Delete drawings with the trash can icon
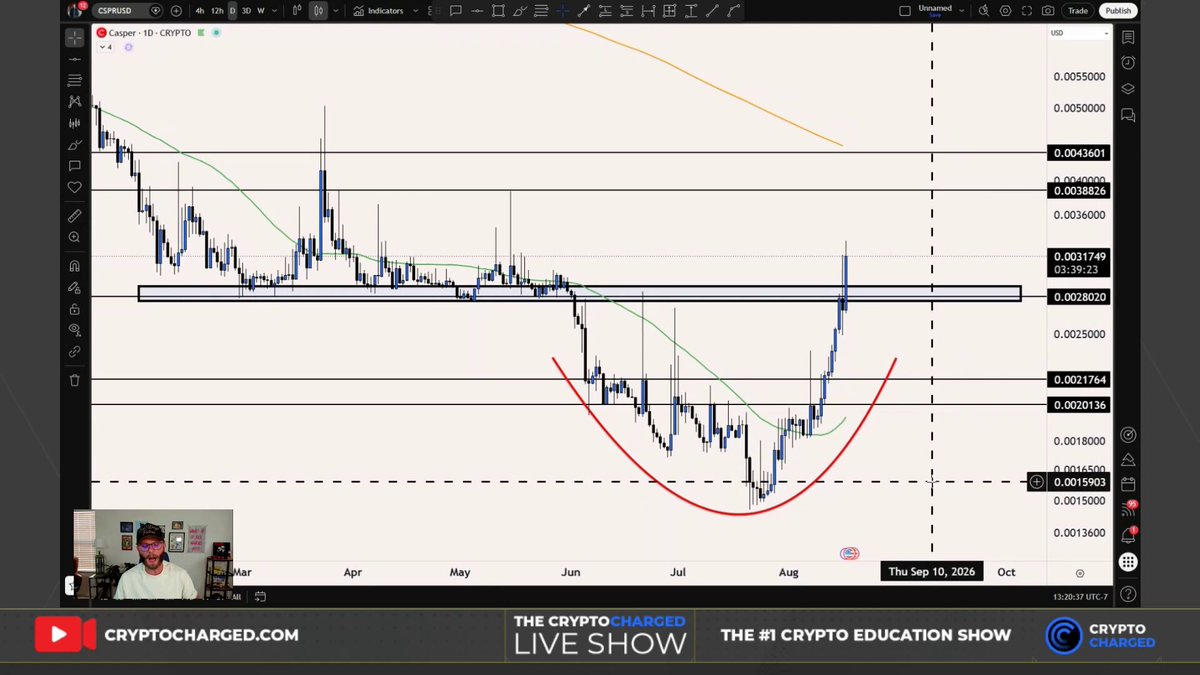This screenshot has width=1200, height=675. pyautogui.click(x=75, y=380)
